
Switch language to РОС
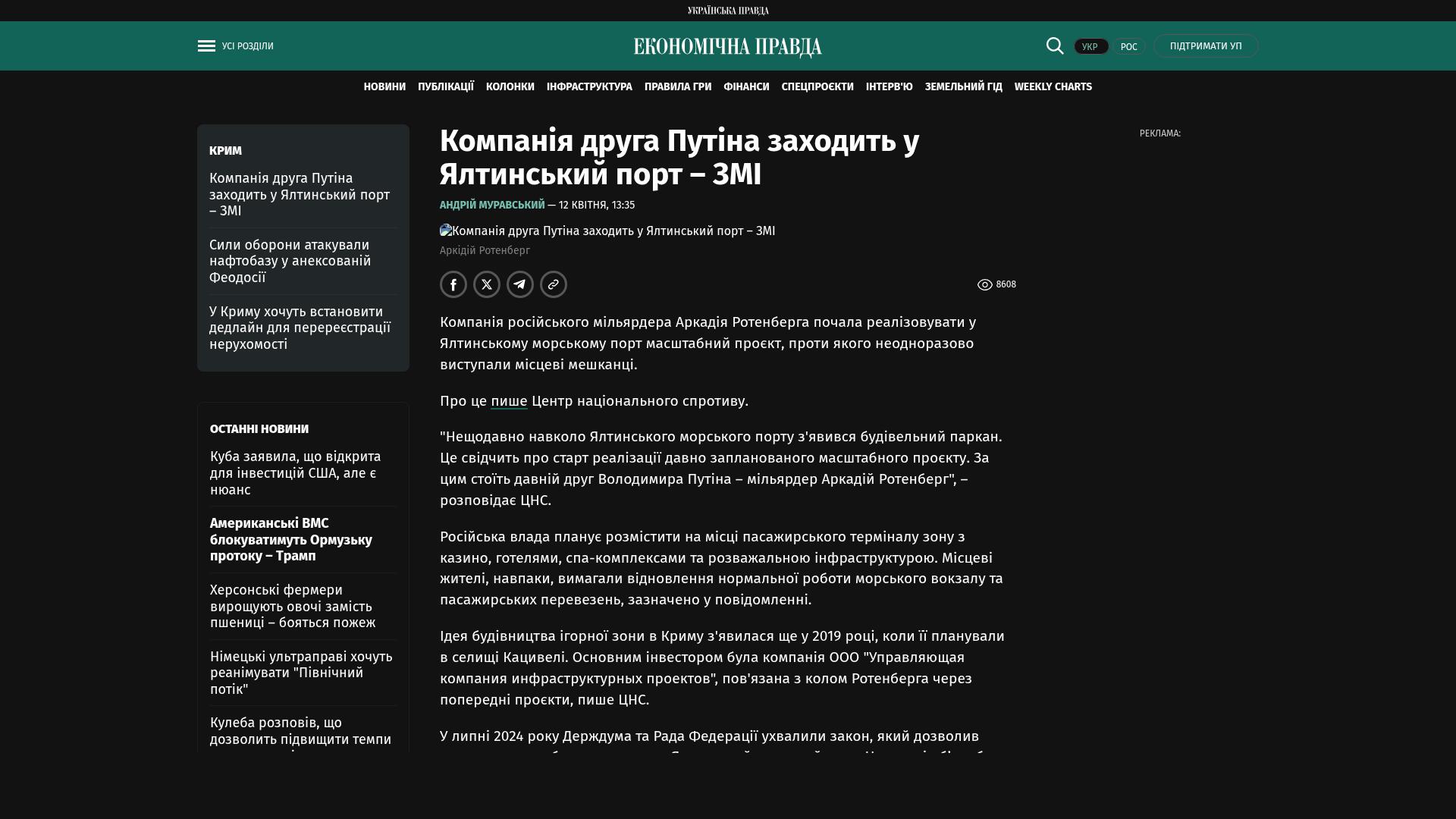(1128, 47)
